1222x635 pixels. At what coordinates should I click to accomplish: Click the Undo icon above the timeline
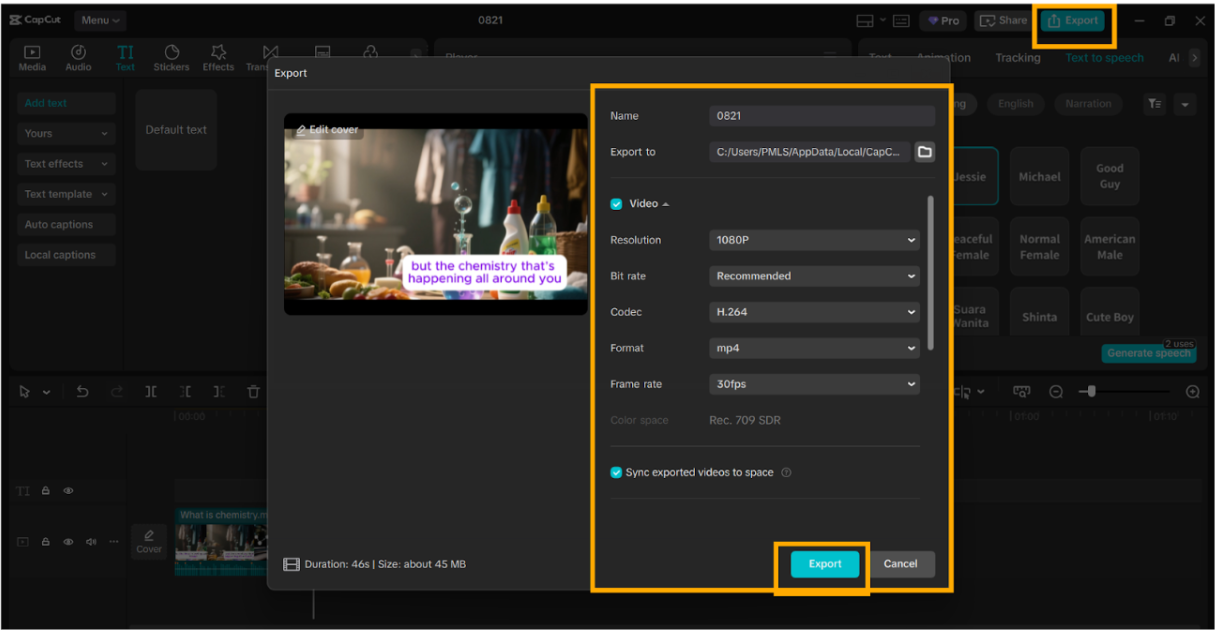coord(83,391)
